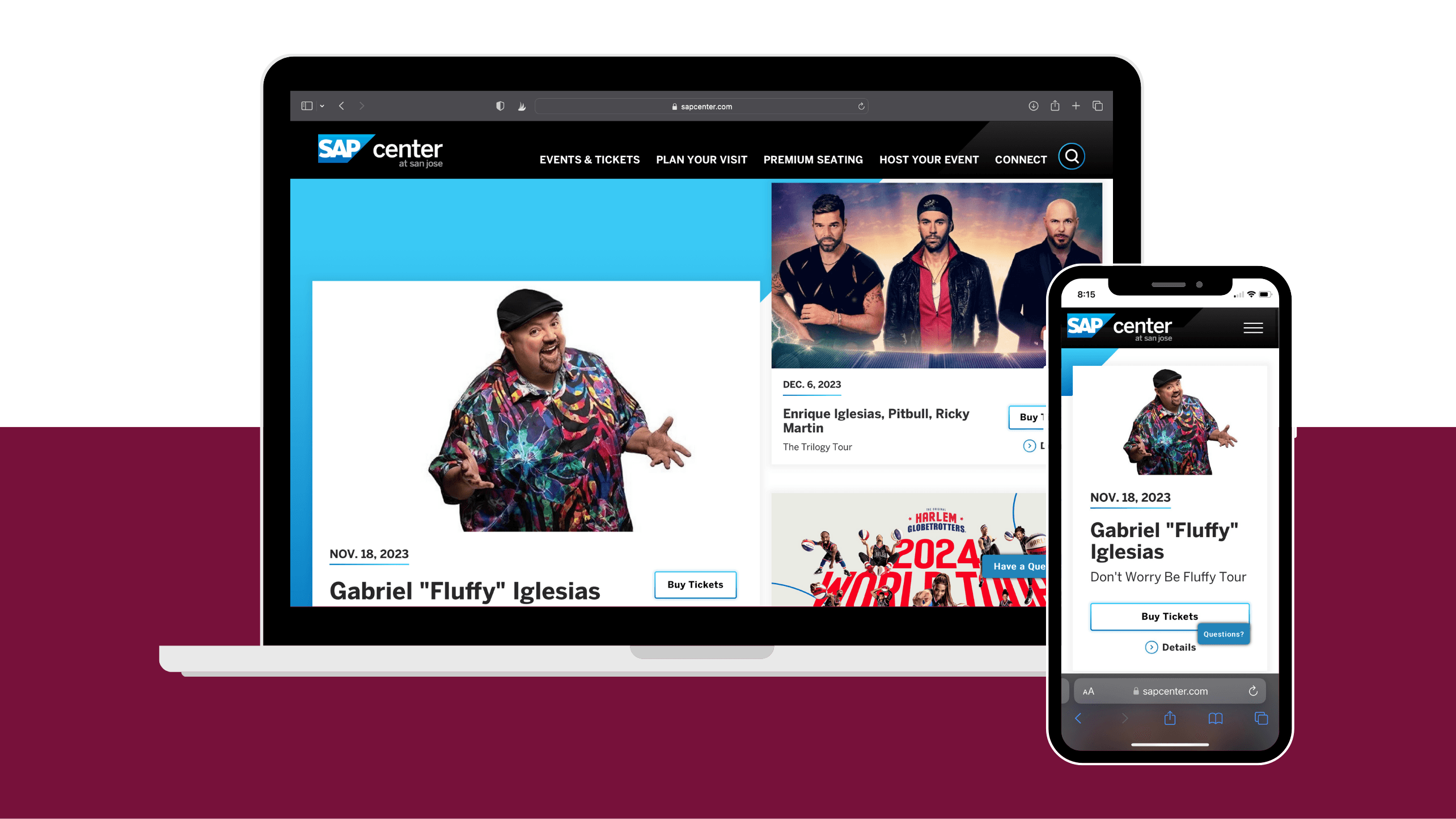The image size is (1456, 819).
Task: Select 'PLAN YOUR VISIT' menu item
Action: (x=701, y=159)
